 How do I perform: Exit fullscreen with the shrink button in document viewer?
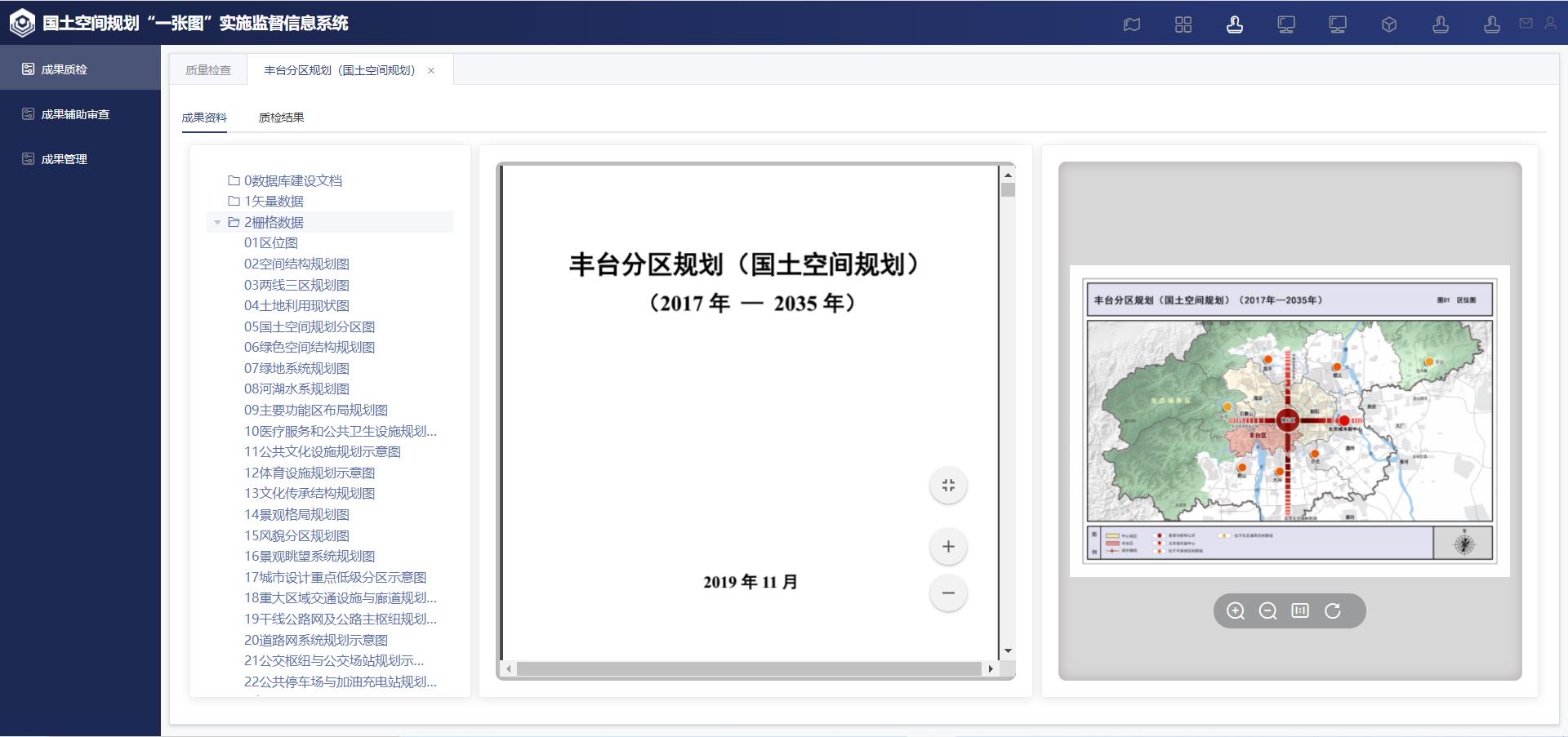(948, 486)
